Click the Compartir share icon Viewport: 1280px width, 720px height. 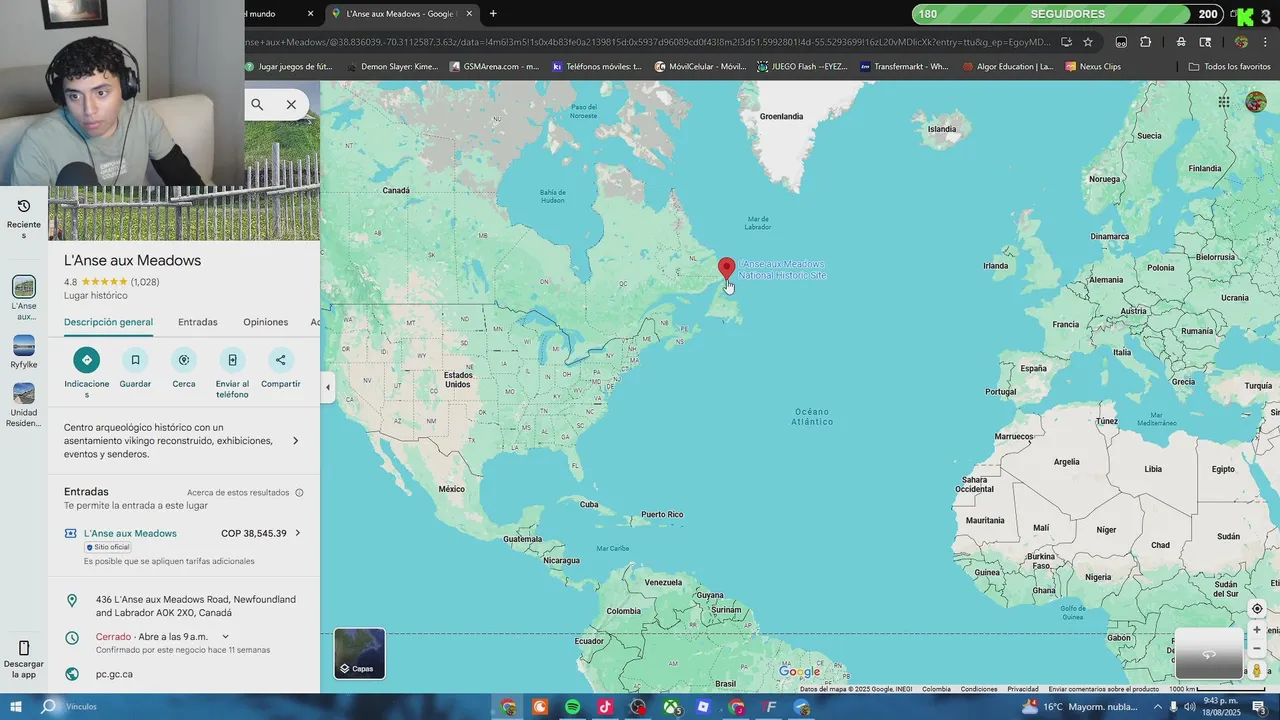pos(280,360)
